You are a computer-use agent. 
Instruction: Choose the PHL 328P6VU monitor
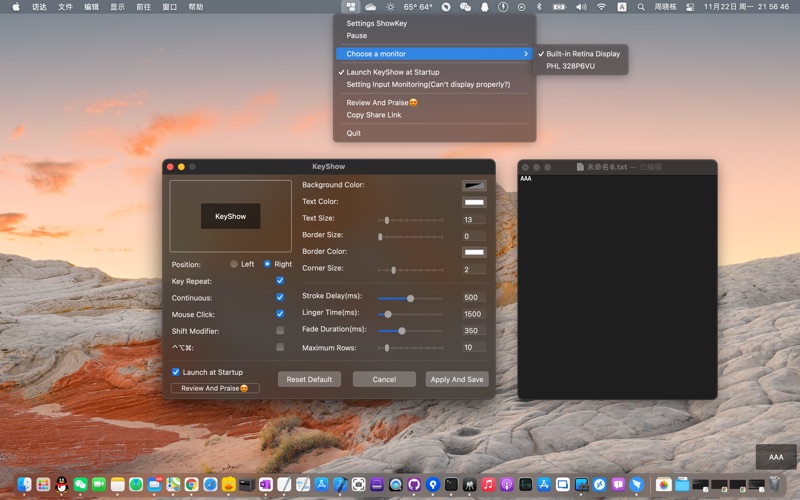click(581, 66)
